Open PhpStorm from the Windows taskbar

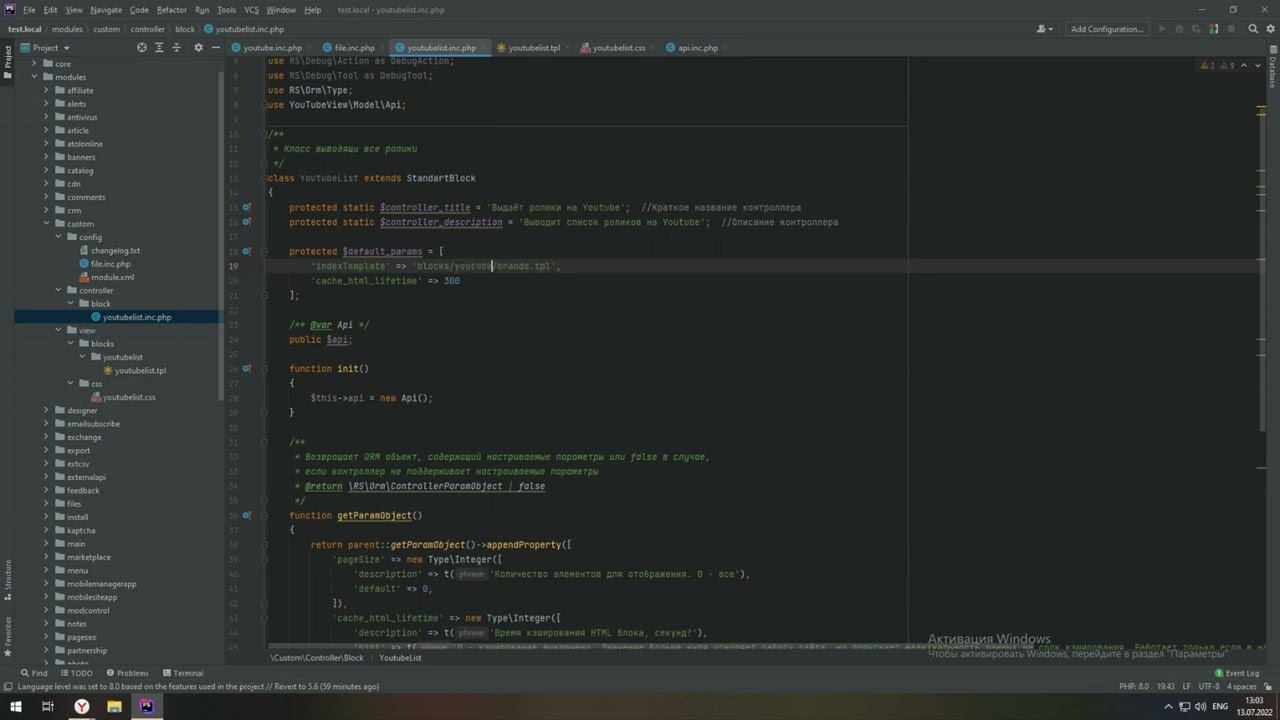coord(147,706)
